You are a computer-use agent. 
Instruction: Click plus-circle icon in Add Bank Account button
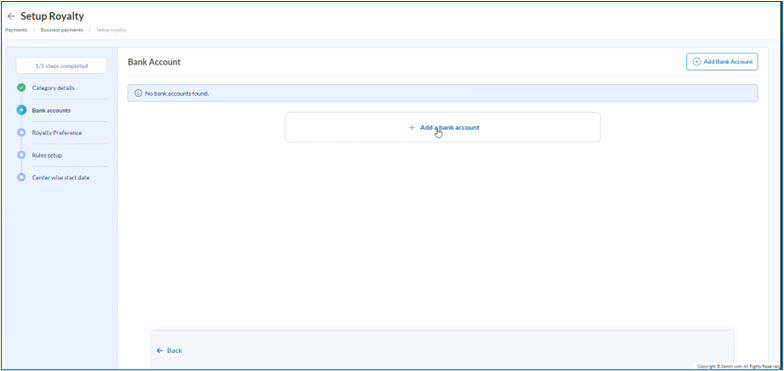pos(696,62)
